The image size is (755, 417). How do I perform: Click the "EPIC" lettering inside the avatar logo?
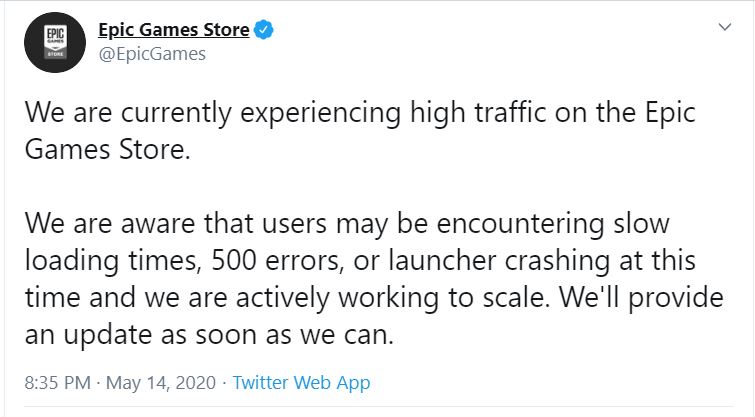(x=55, y=34)
